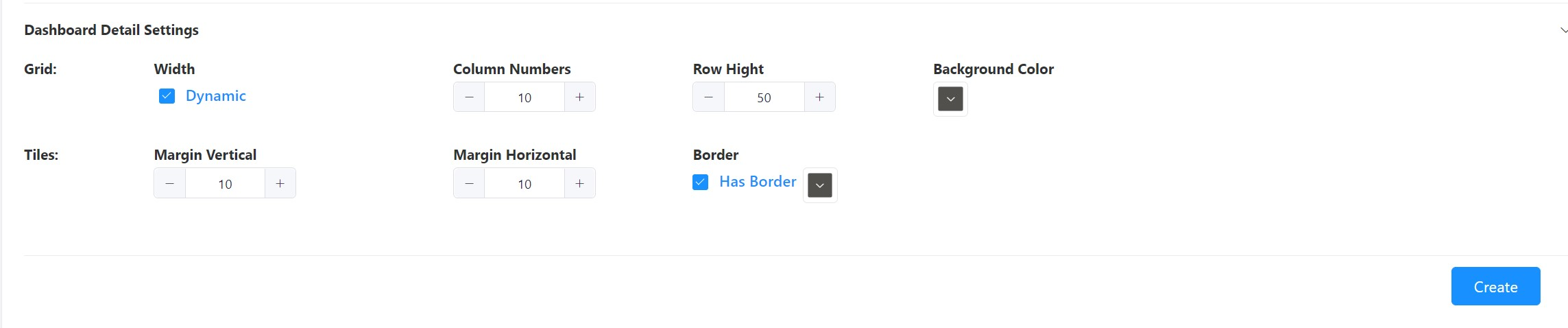Increase the Column Numbers value

tap(579, 97)
